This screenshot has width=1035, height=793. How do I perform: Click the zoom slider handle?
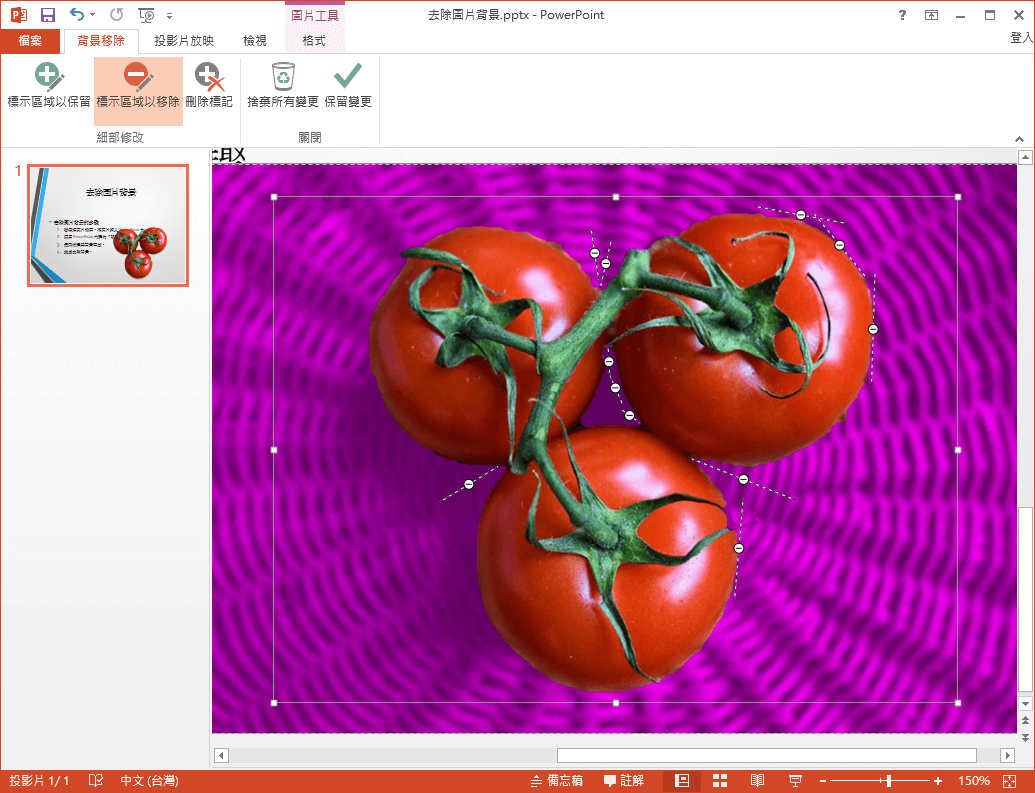(x=889, y=781)
